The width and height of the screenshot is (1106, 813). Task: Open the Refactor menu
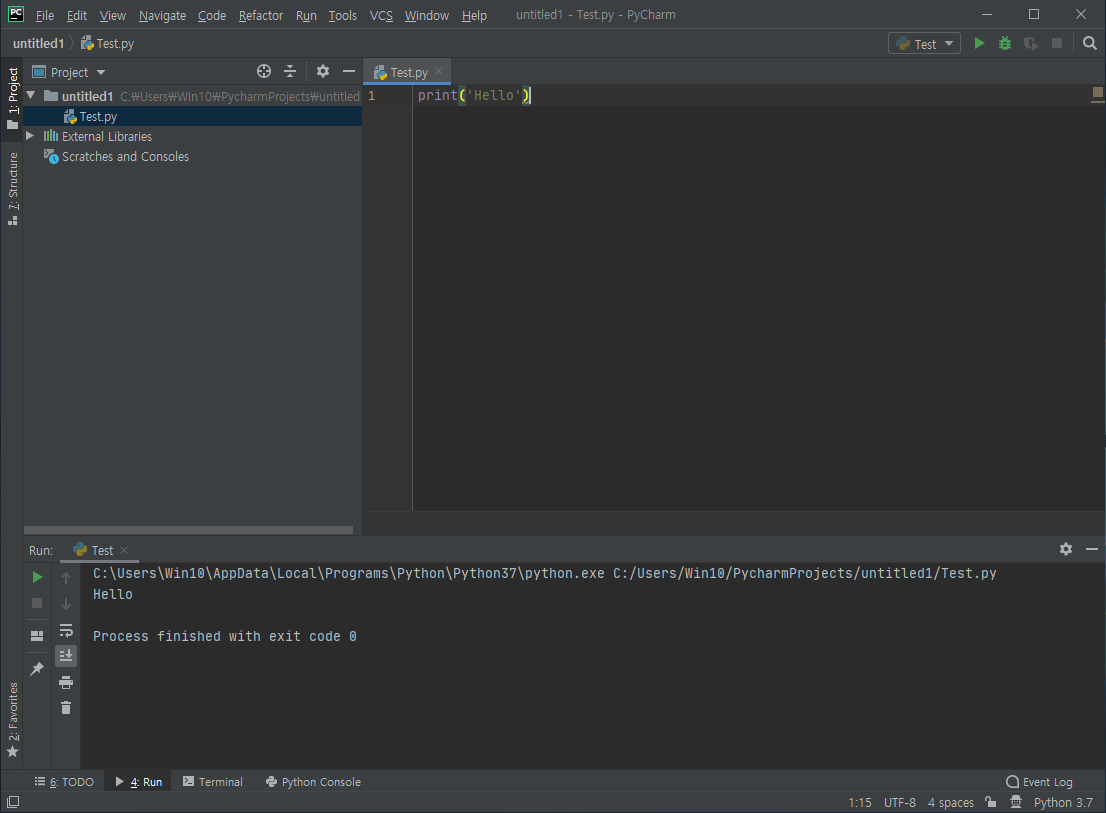[260, 15]
